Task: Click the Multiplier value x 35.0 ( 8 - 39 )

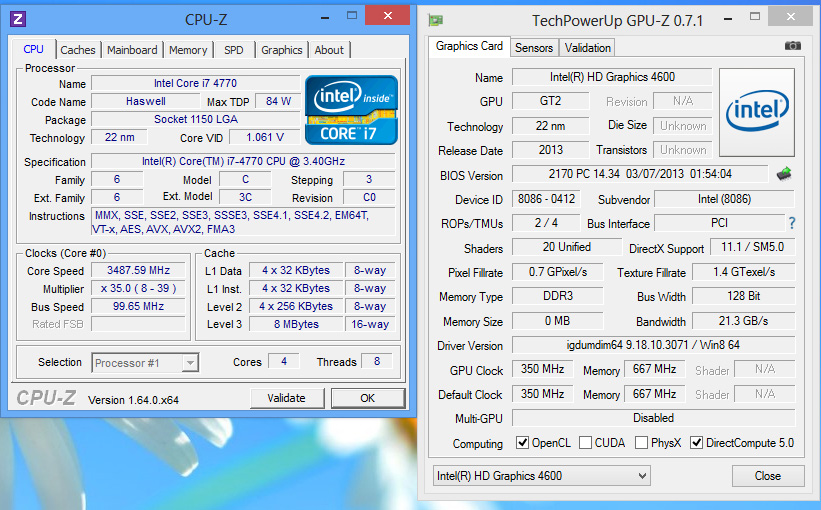Action: (138, 289)
